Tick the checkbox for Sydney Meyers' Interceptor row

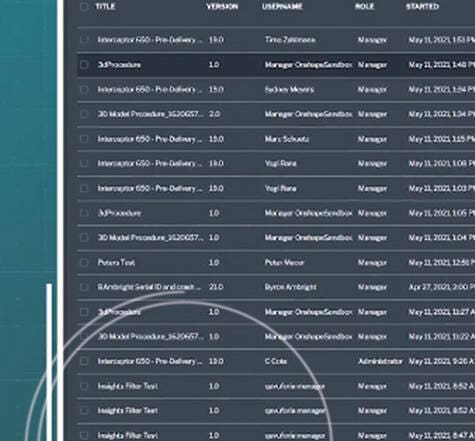pos(84,89)
